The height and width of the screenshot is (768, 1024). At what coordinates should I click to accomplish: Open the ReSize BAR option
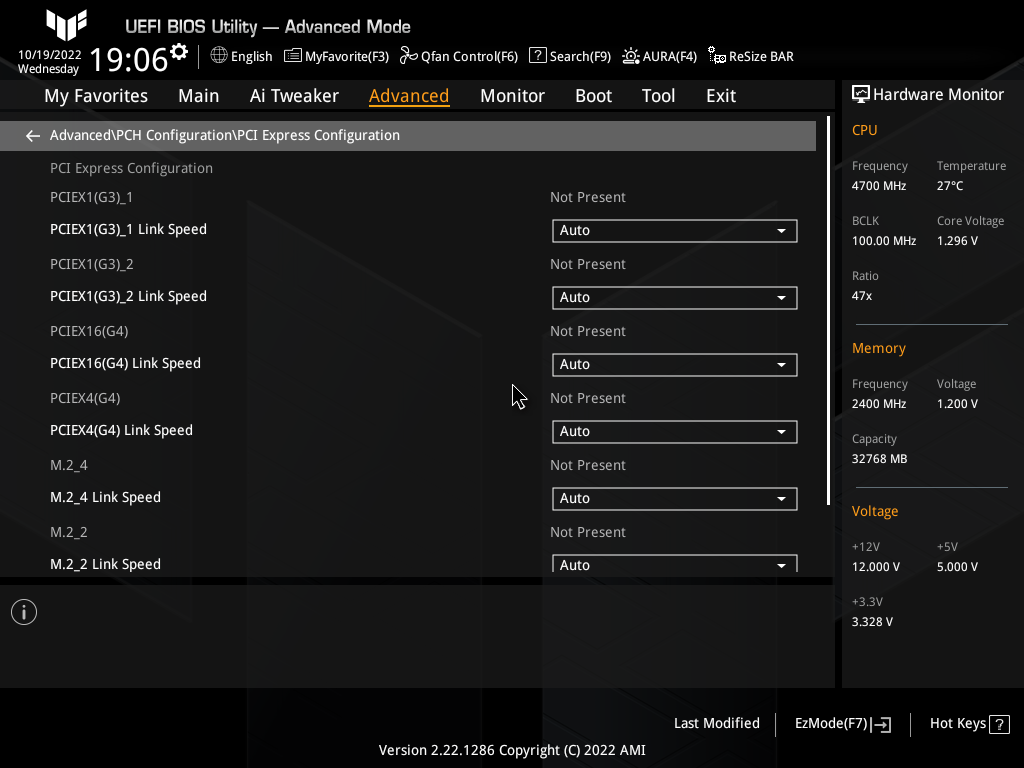pyautogui.click(x=750, y=56)
